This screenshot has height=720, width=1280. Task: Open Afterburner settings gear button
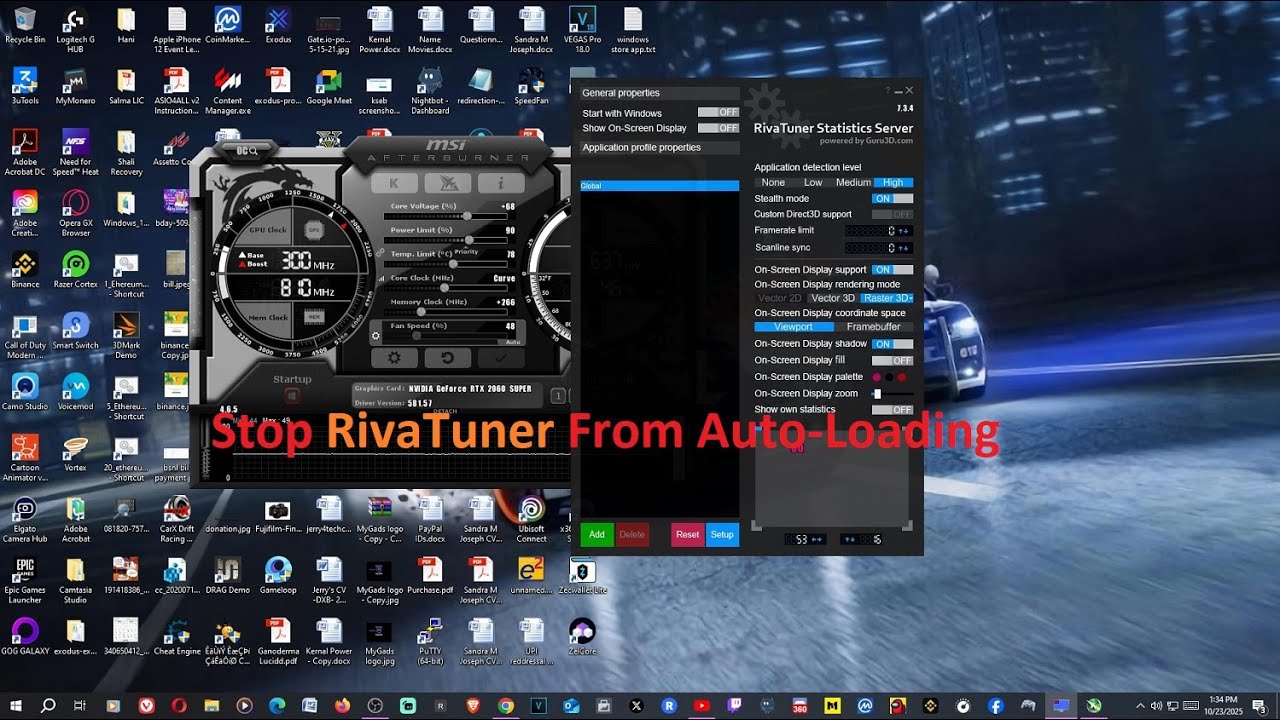(394, 358)
